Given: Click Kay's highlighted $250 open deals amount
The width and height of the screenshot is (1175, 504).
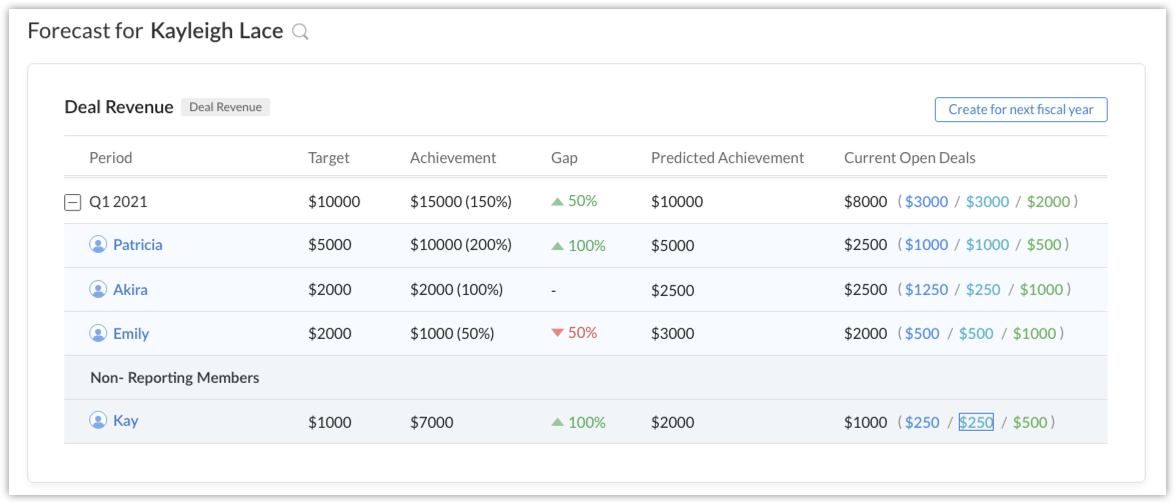Looking at the screenshot, I should click(976, 422).
